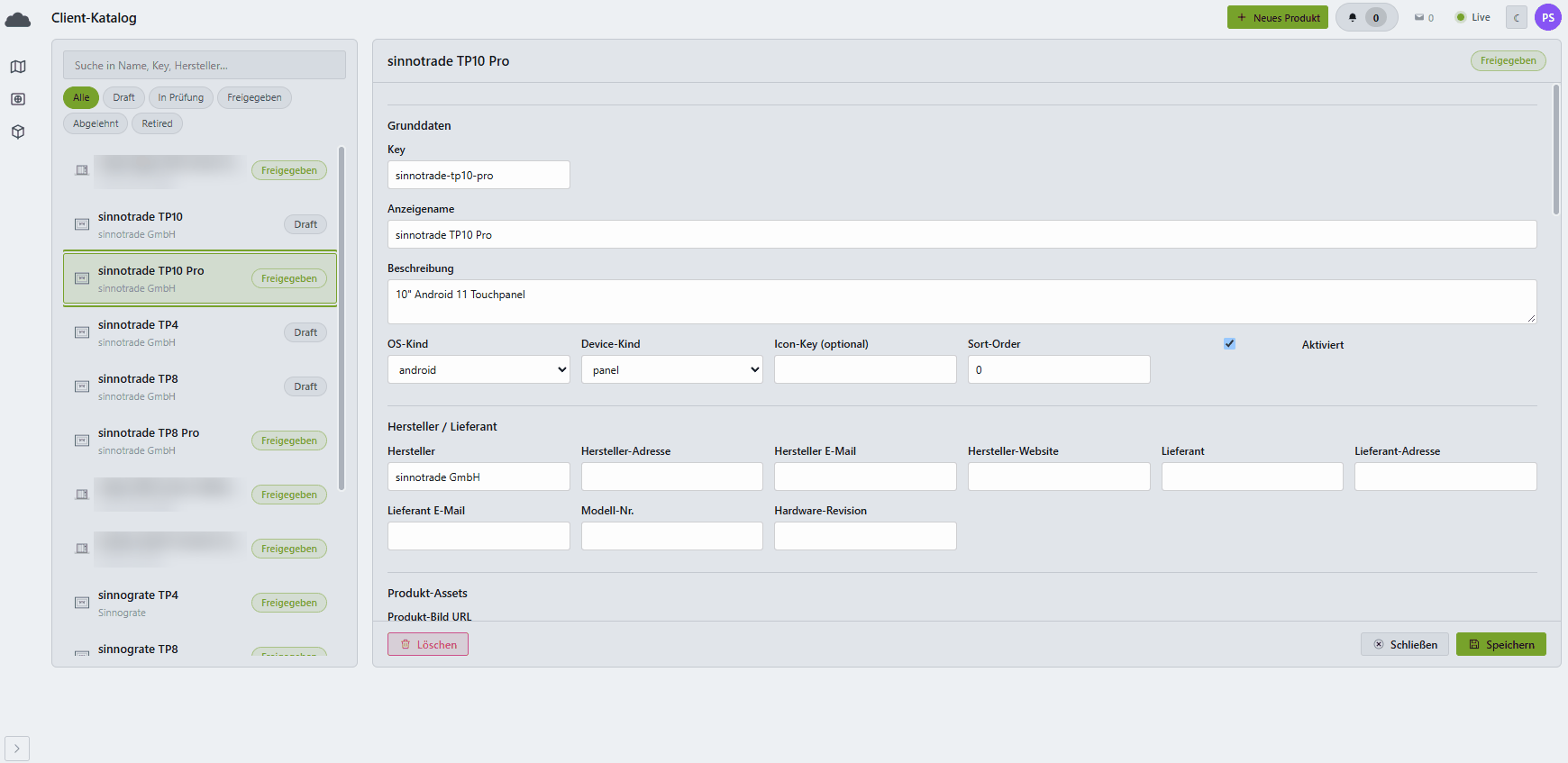The height and width of the screenshot is (763, 1568).
Task: Click the Sort-Order field
Action: [x=1059, y=369]
